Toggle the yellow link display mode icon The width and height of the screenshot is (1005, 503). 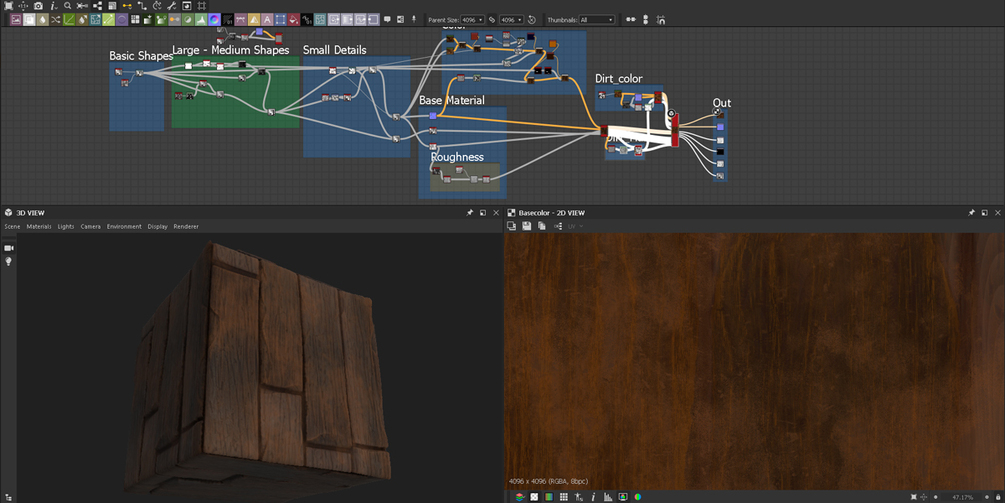(x=127, y=6)
